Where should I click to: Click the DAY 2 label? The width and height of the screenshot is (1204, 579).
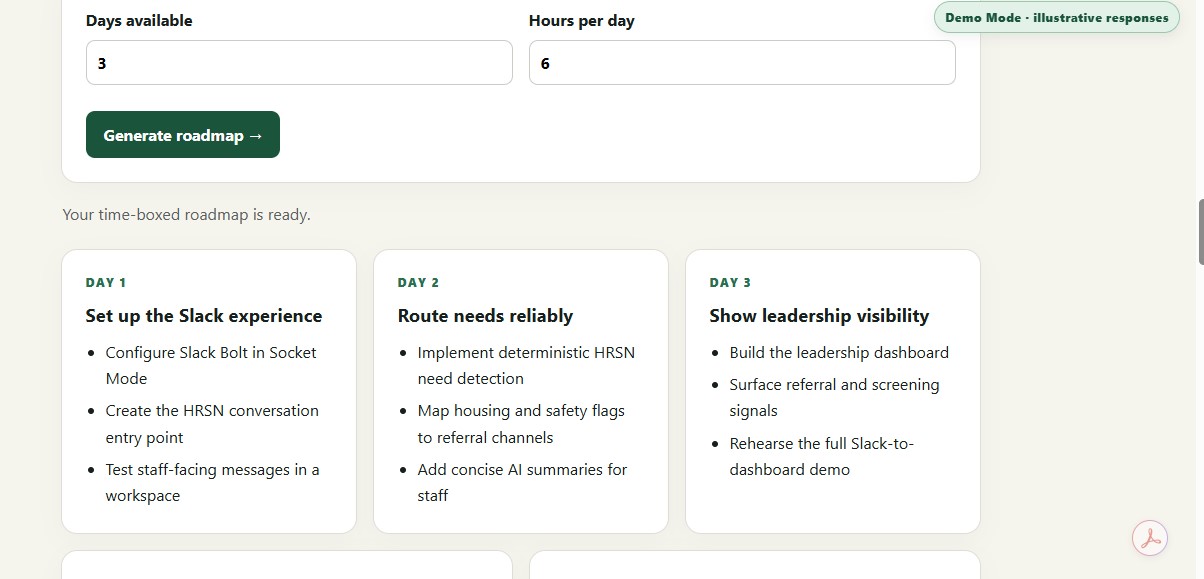419,283
